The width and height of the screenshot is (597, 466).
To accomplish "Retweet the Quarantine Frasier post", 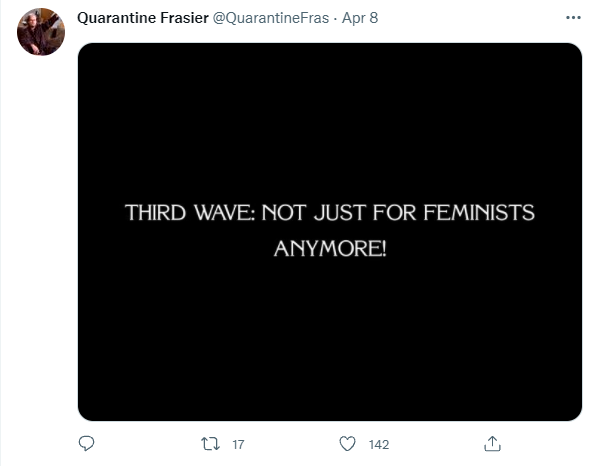I will click(210, 444).
